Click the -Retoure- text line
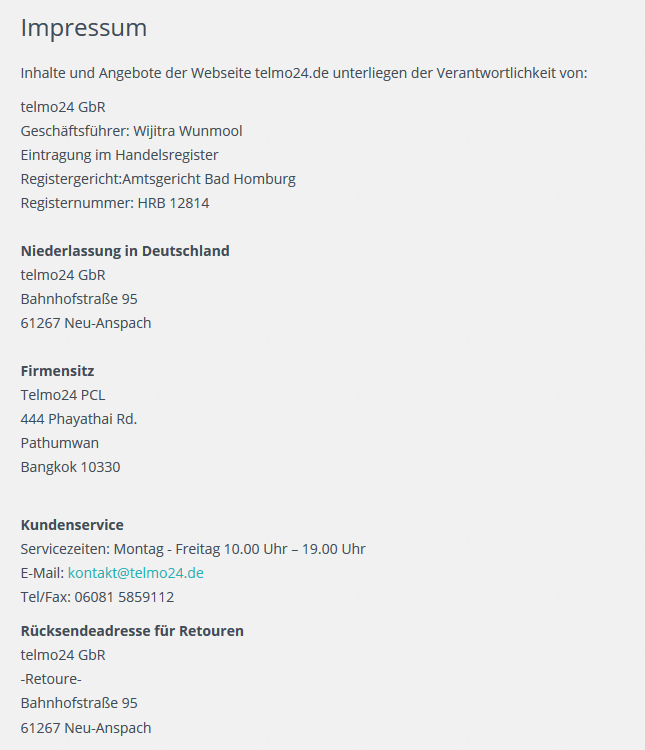 (51, 679)
